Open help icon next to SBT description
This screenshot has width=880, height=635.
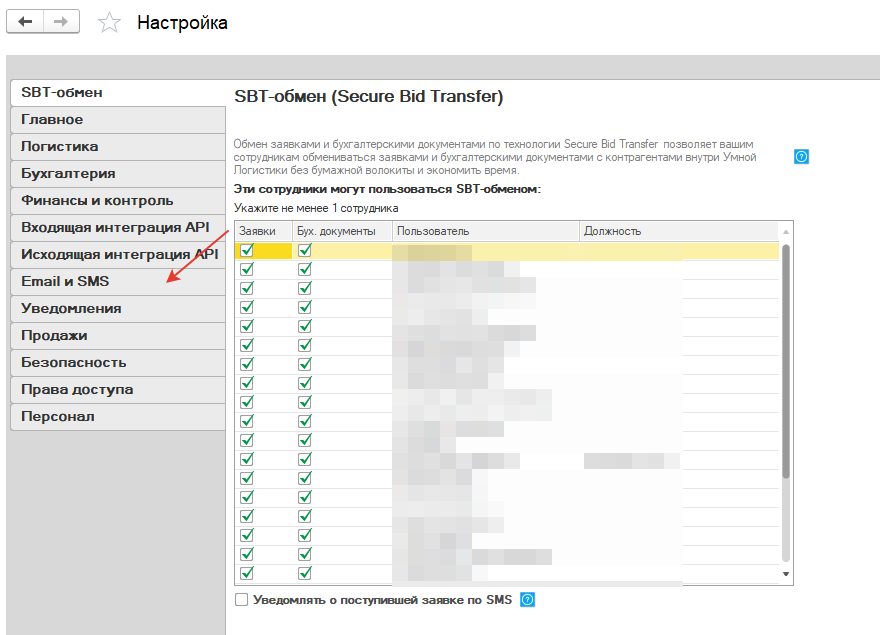pos(801,157)
